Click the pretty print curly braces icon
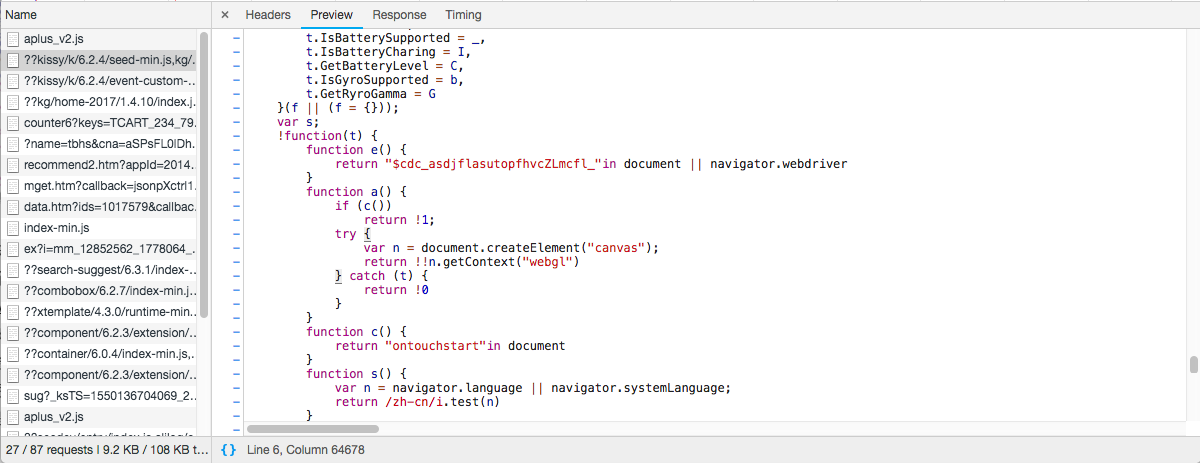The width and height of the screenshot is (1200, 463). (x=228, y=450)
